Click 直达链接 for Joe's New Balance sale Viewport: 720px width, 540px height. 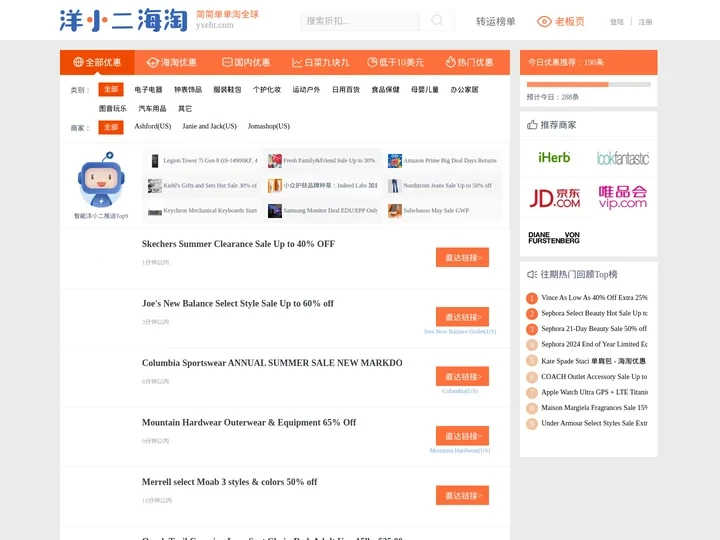tap(462, 317)
